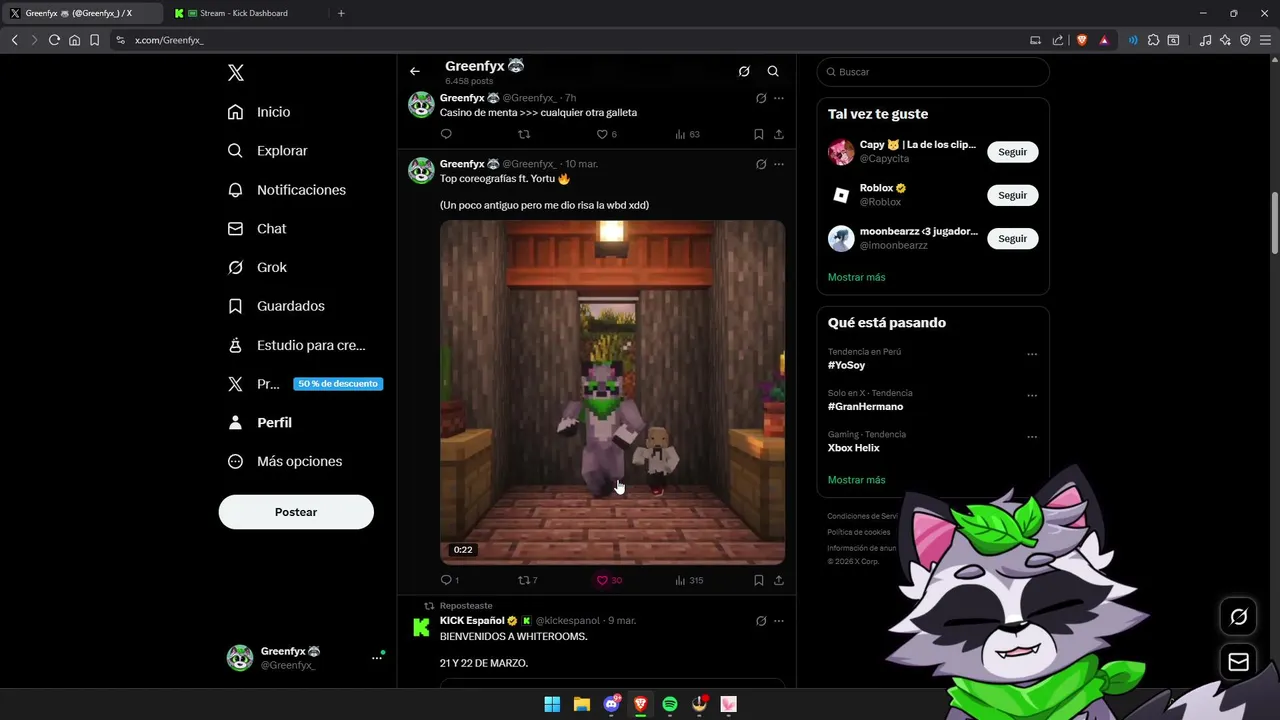
Task: Open Más opciones in sidebar
Action: point(285,461)
